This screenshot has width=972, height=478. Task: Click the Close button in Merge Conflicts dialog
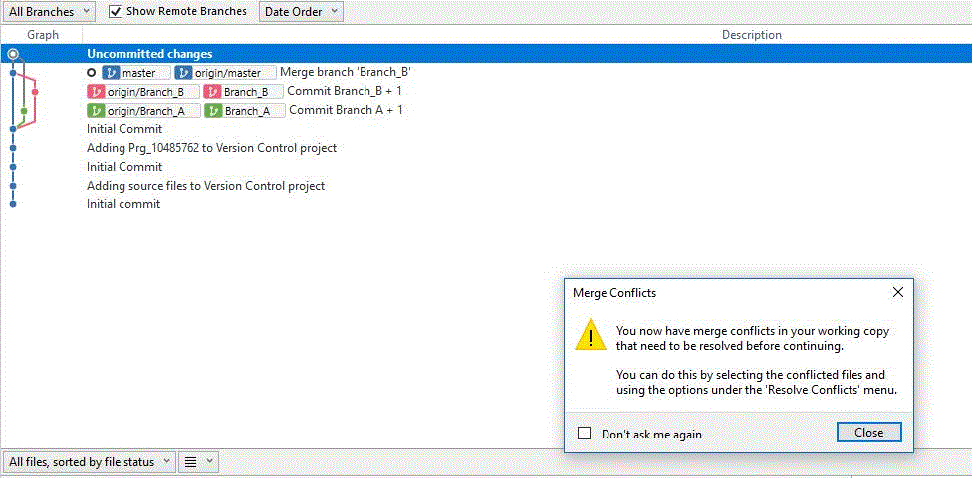[x=868, y=433]
